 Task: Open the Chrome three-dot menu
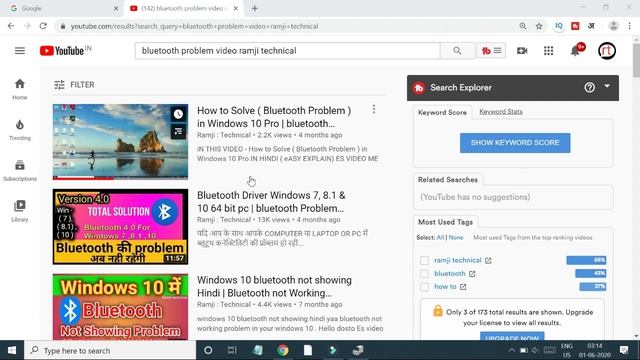(x=629, y=26)
